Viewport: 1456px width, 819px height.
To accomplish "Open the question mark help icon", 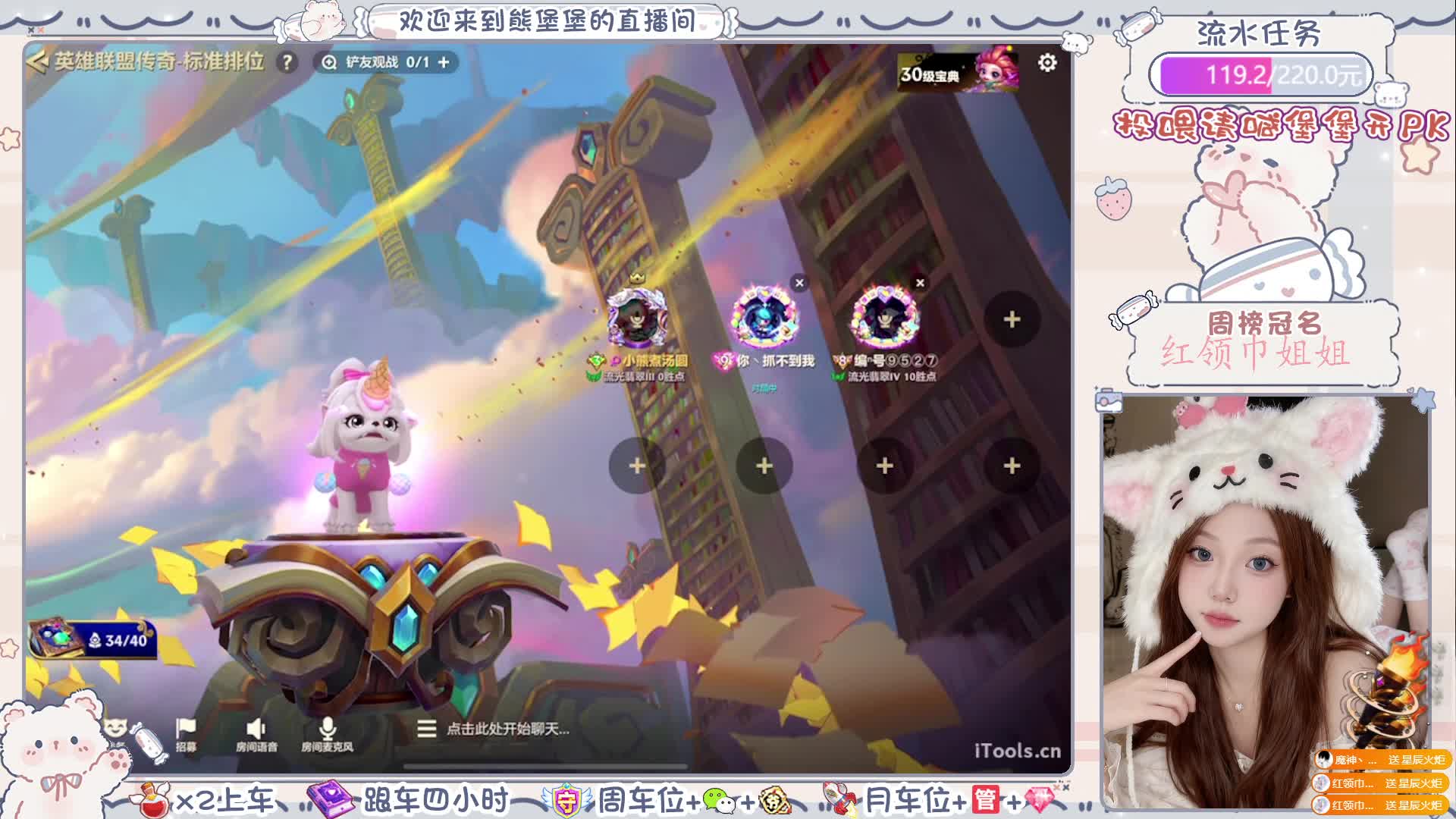I will [287, 62].
